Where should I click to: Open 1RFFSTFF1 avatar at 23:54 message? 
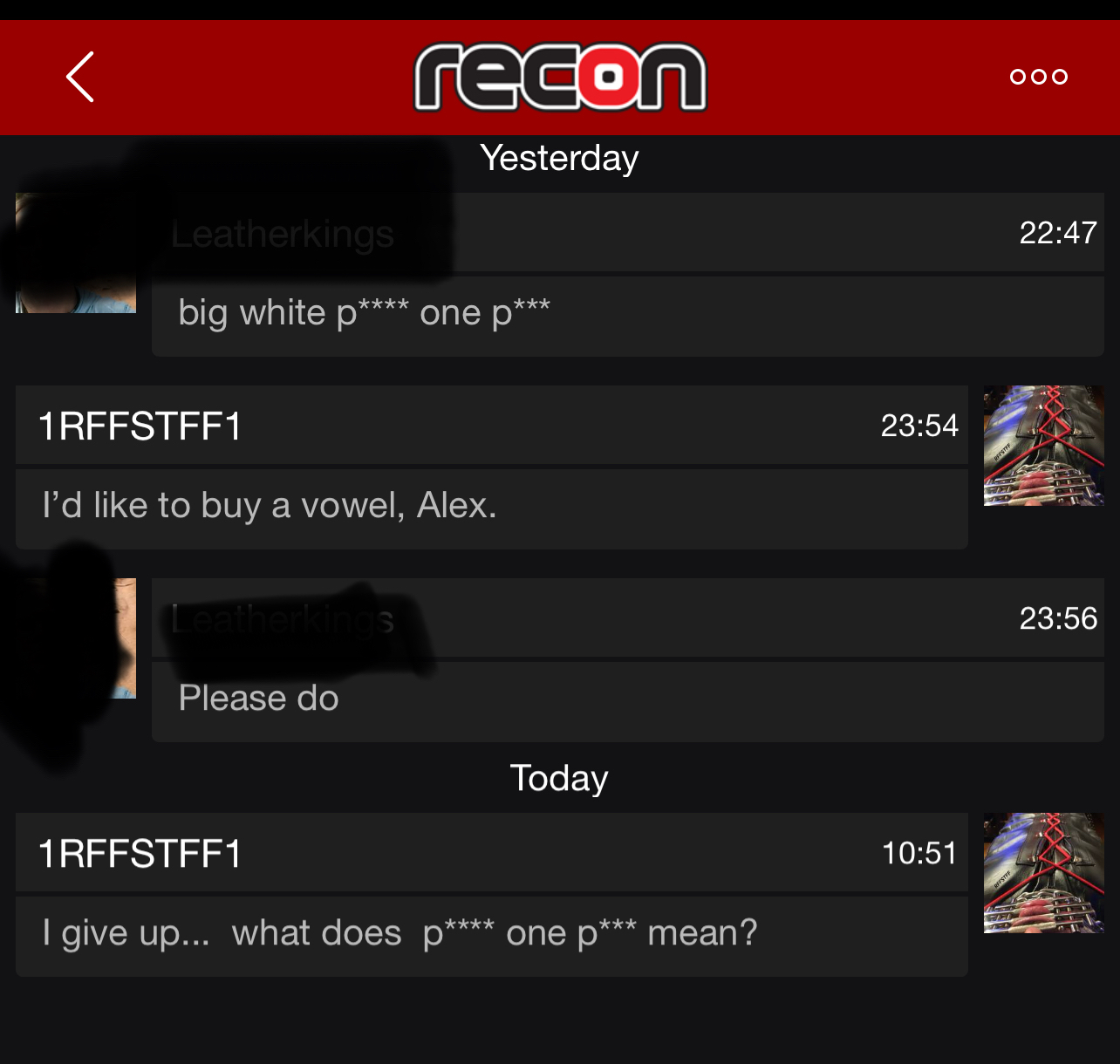click(1044, 446)
